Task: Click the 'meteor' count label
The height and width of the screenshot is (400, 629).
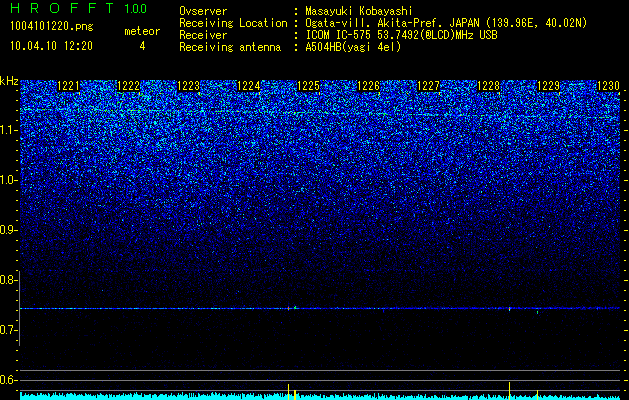Action: point(142,31)
